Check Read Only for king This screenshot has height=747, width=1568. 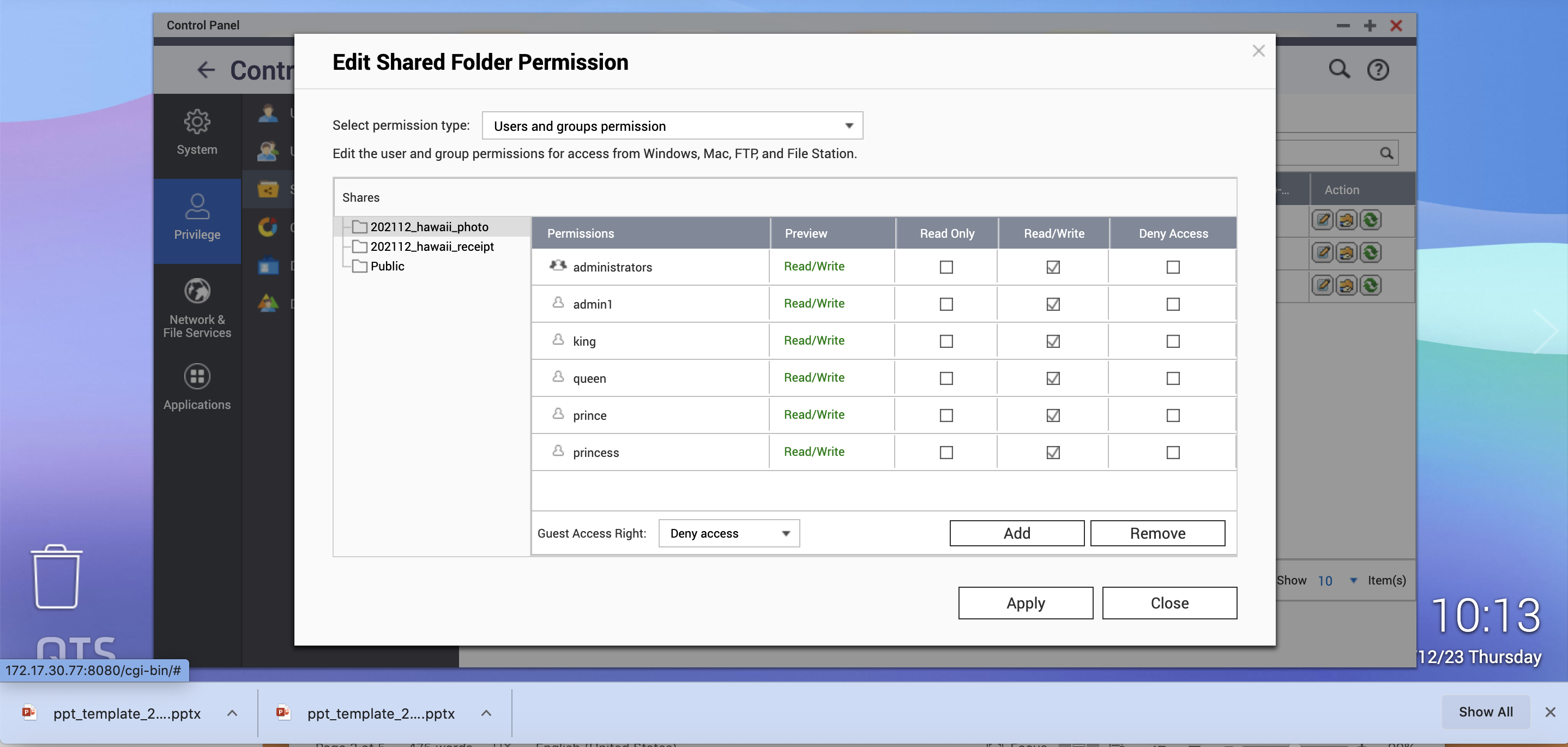(946, 341)
